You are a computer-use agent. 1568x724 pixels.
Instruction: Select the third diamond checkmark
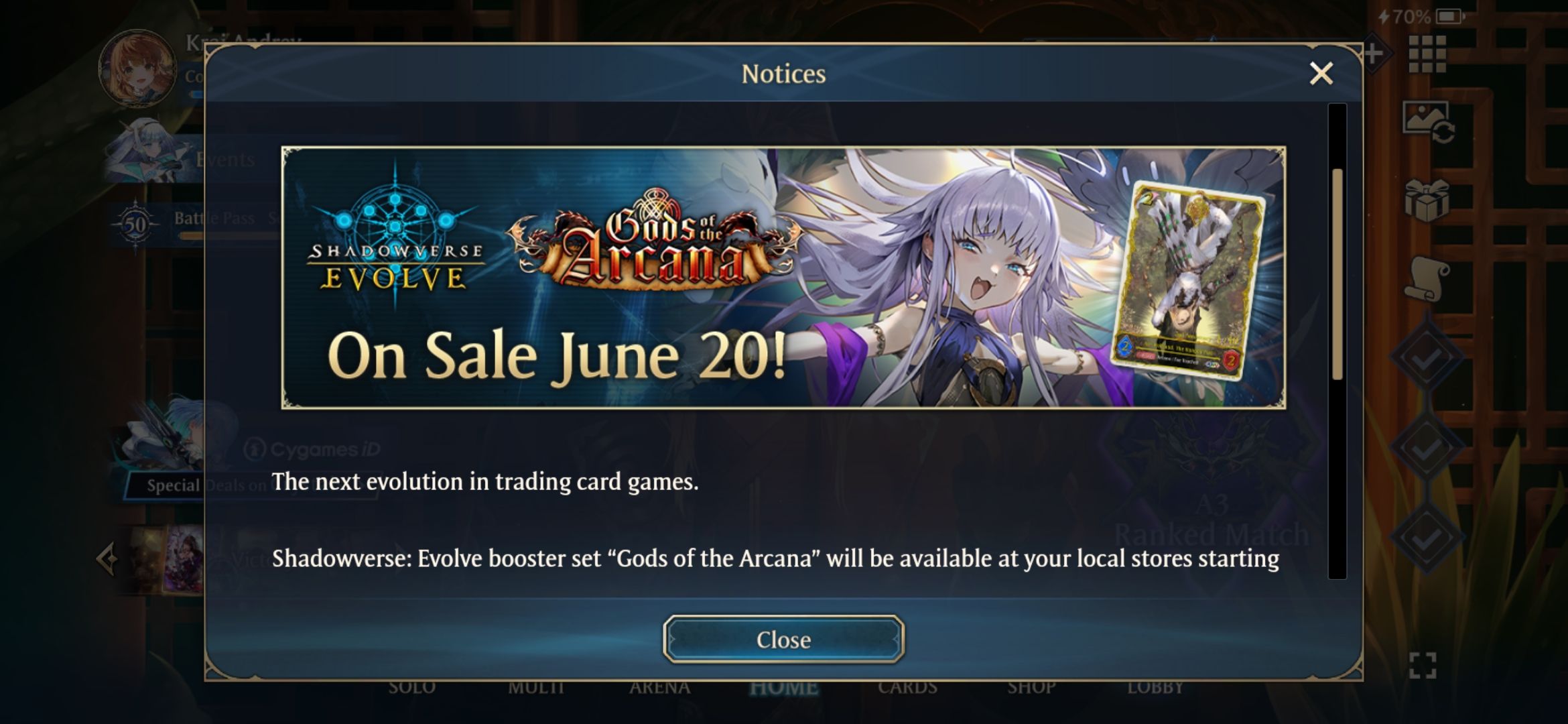click(1427, 537)
